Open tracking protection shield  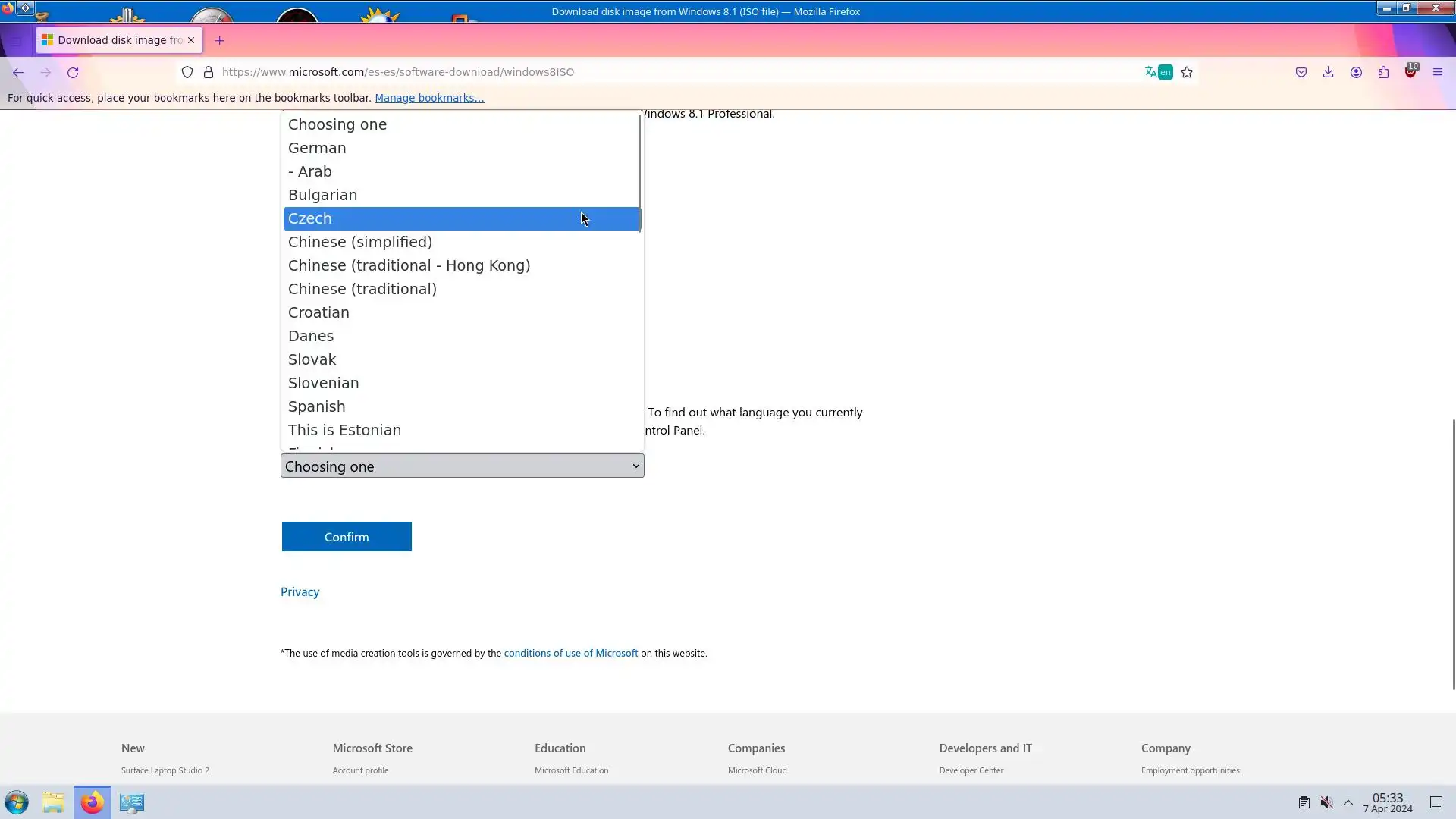point(187,73)
